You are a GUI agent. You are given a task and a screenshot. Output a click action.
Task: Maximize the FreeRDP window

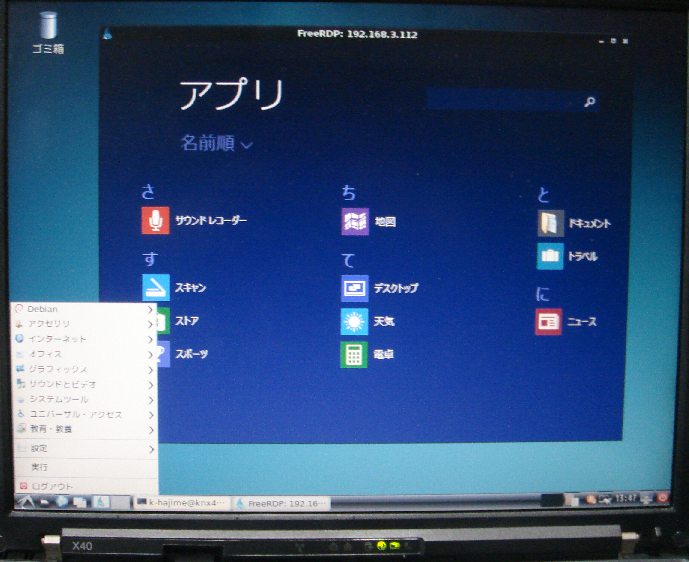tap(613, 41)
